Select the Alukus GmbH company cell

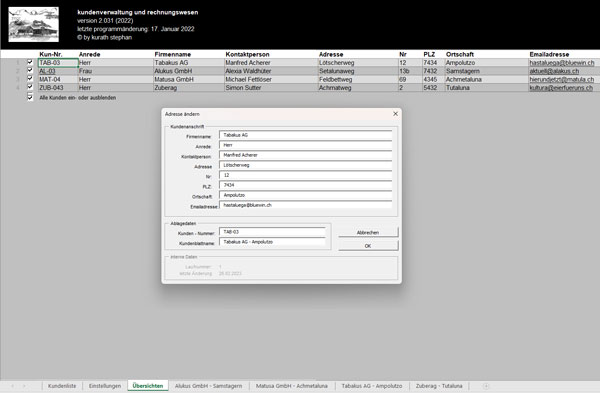pos(189,71)
